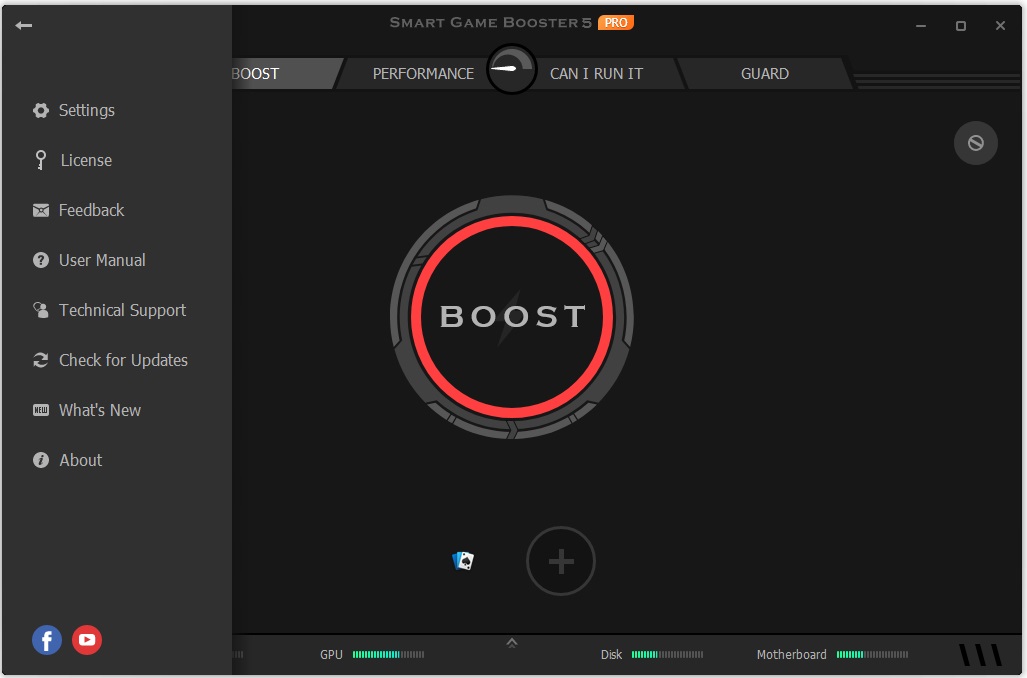This screenshot has width=1027, height=678.
Task: Switch to the PERFORMANCE tab
Action: 423,73
